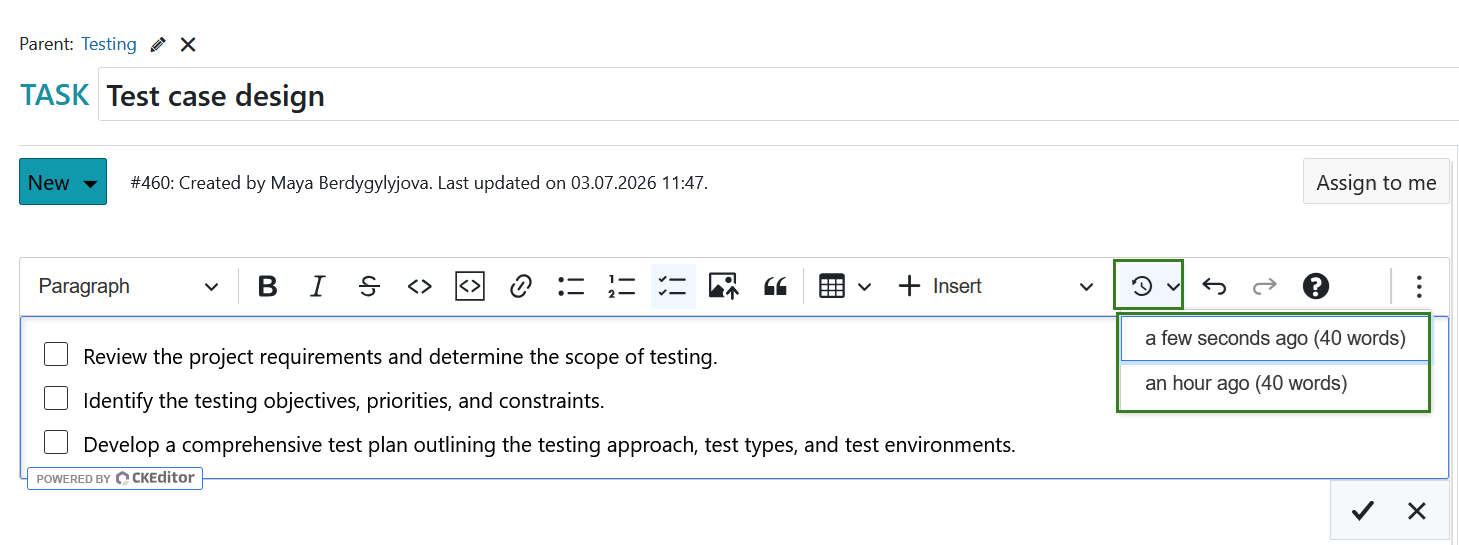Viewport: 1459px width, 545px height.
Task: Apply inline code formatting
Action: tap(420, 286)
